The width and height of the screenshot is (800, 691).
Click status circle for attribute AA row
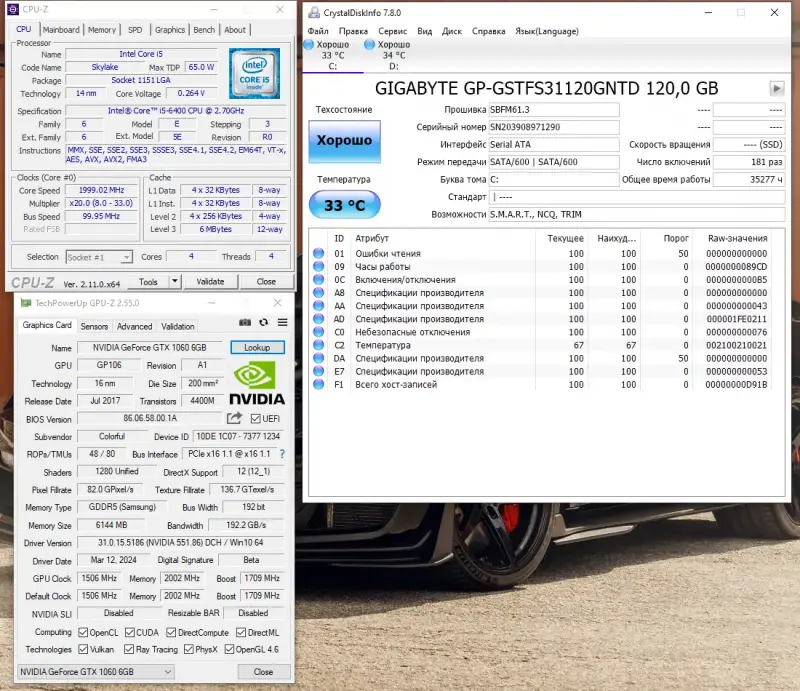[x=318, y=306]
